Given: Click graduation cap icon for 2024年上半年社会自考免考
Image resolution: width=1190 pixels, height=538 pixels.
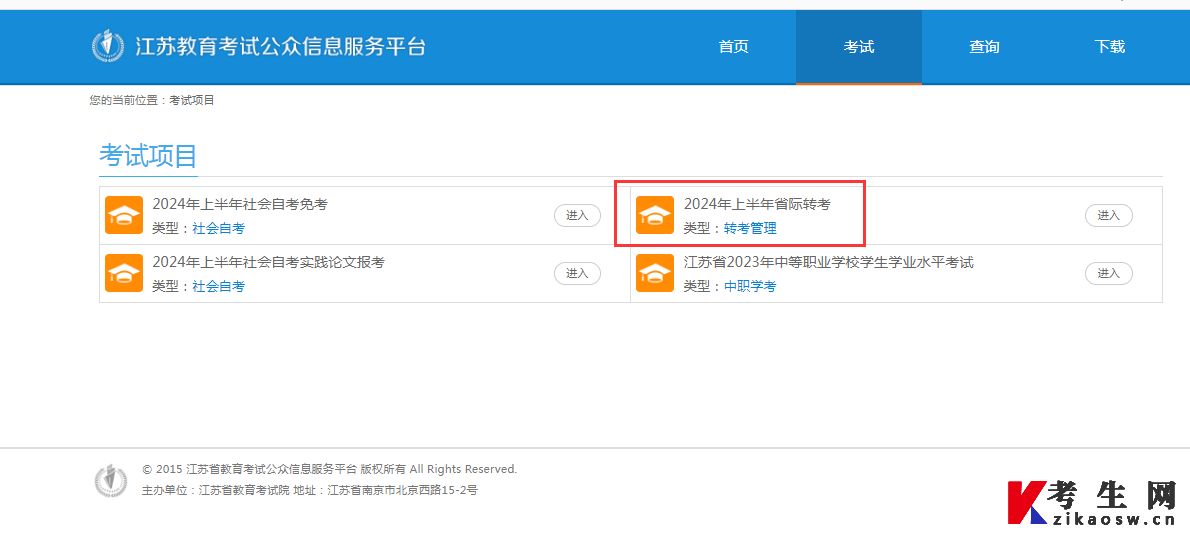Looking at the screenshot, I should coord(124,216).
